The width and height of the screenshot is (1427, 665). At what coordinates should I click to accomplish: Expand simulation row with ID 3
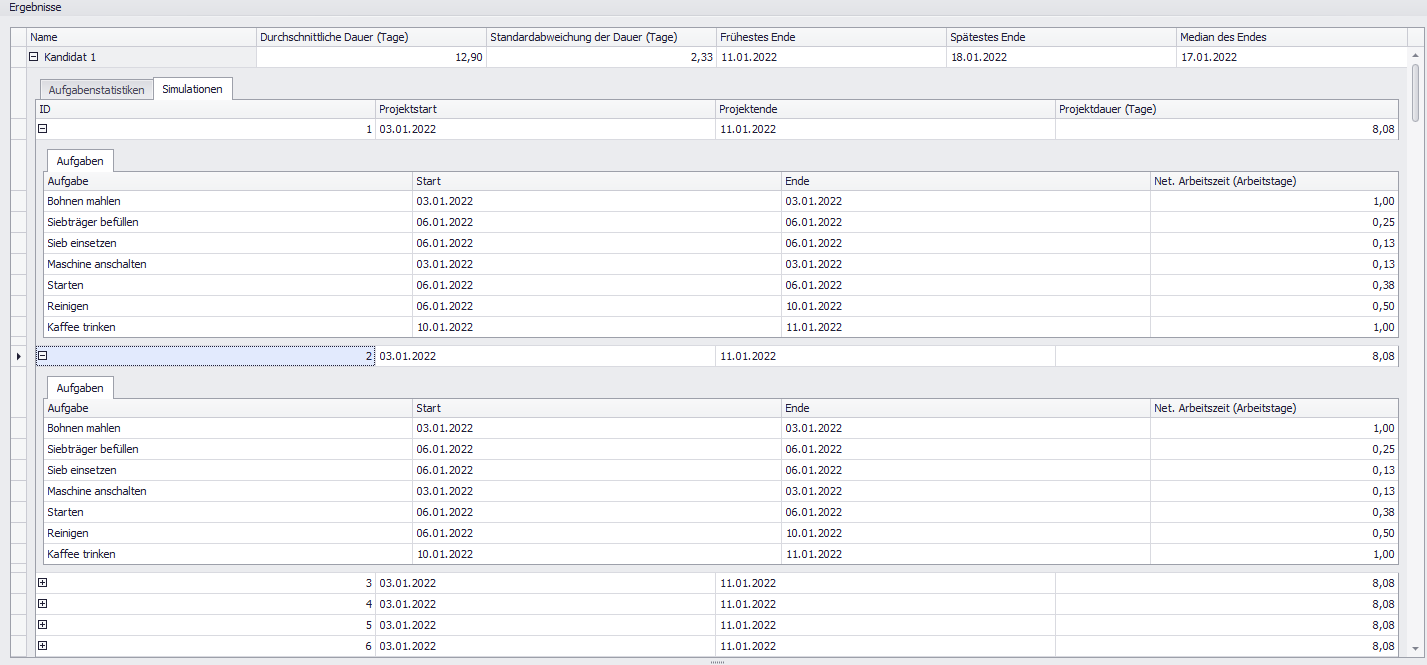pyautogui.click(x=42, y=583)
